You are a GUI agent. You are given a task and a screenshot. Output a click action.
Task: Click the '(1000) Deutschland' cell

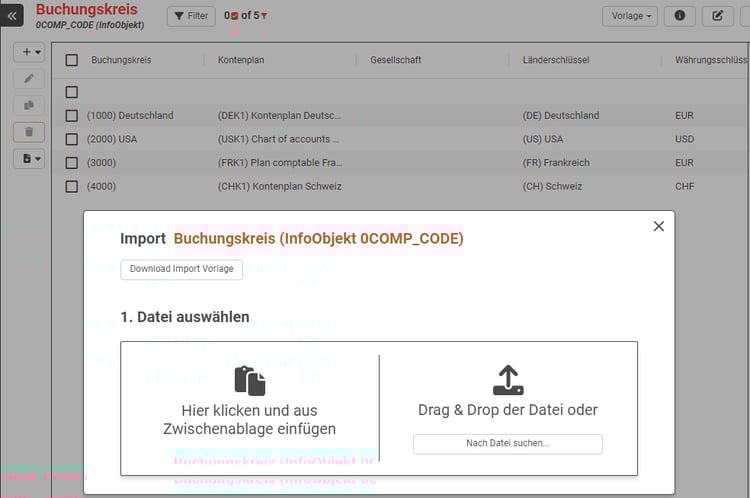pyautogui.click(x=130, y=115)
